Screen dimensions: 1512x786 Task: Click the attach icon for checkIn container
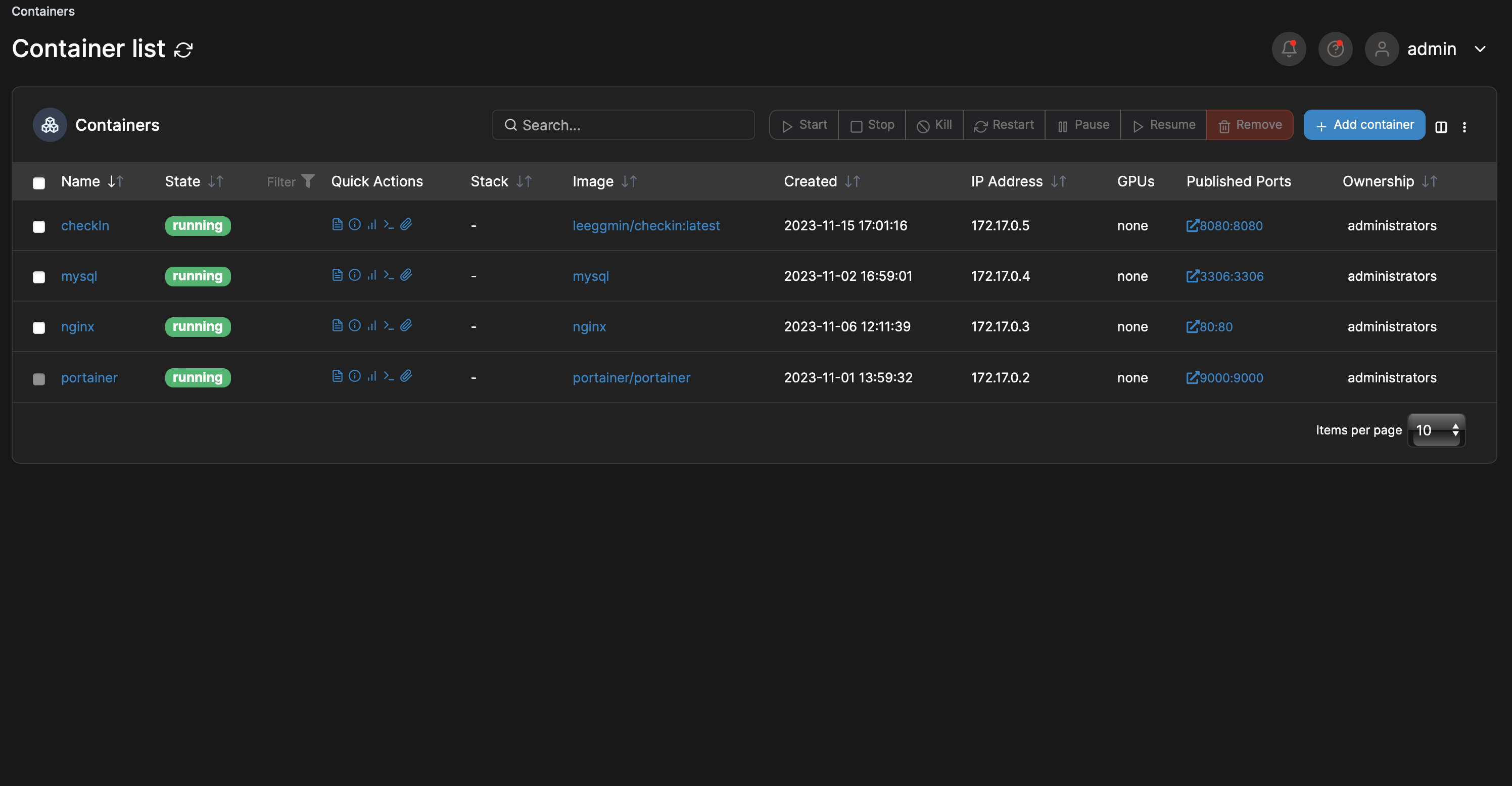pos(406,225)
